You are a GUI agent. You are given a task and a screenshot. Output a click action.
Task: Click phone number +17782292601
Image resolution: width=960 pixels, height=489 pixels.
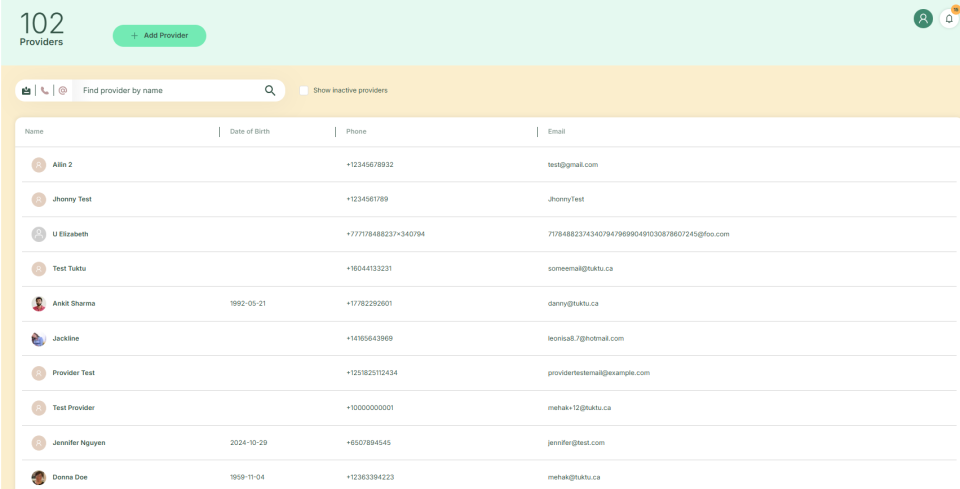coord(369,303)
